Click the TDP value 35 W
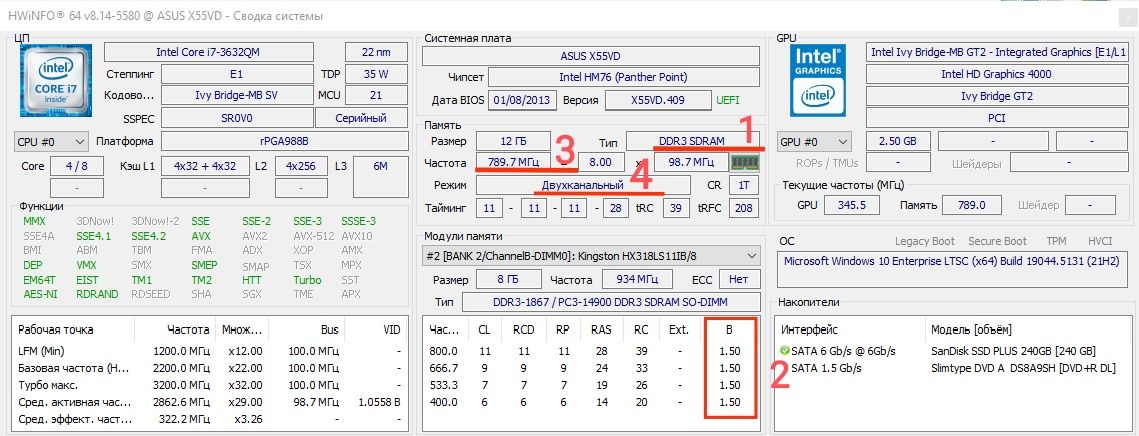 pos(376,74)
